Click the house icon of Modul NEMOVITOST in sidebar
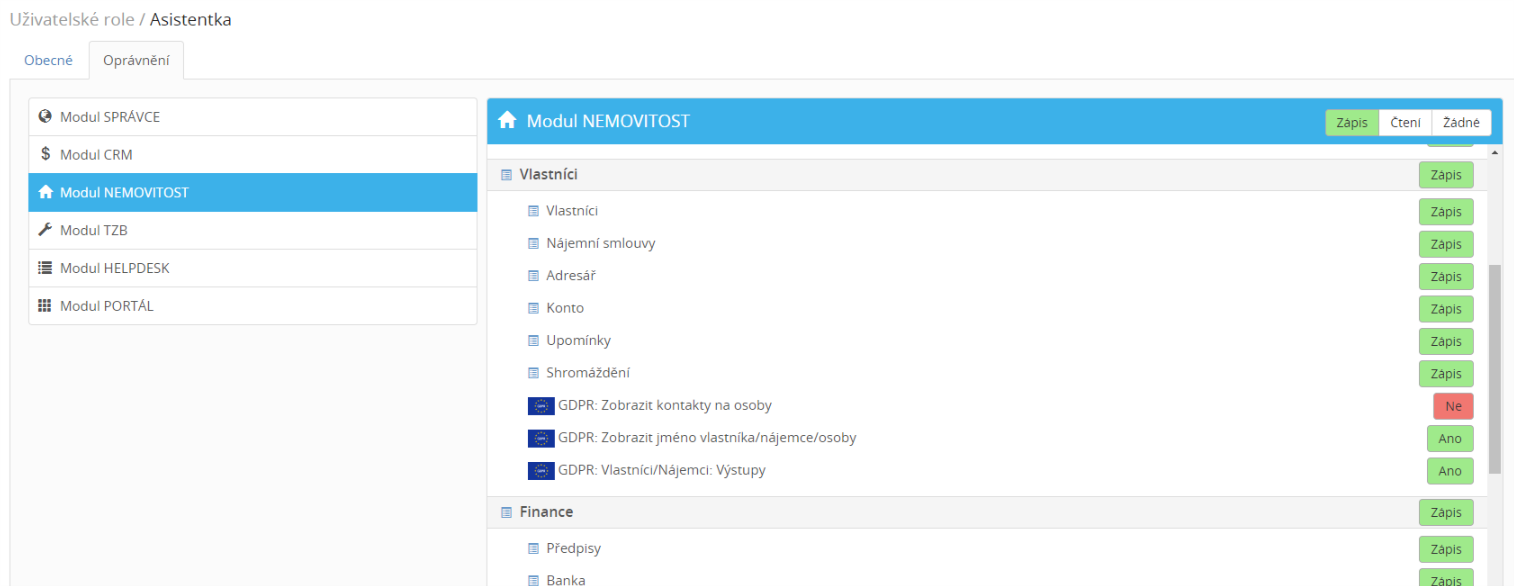The image size is (1514, 586). click(x=45, y=192)
